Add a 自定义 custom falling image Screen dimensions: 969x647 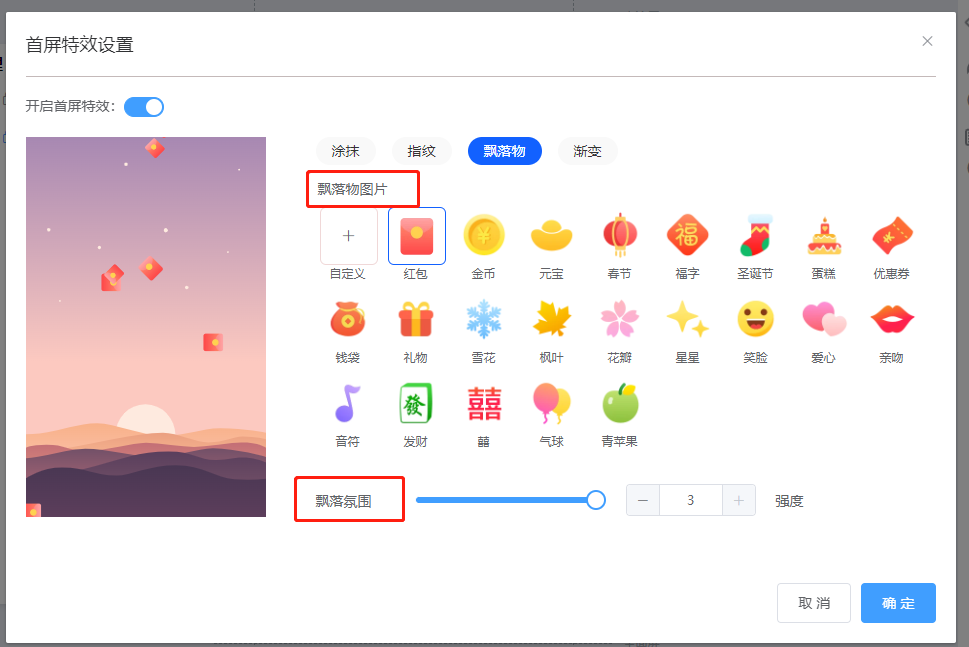(349, 235)
